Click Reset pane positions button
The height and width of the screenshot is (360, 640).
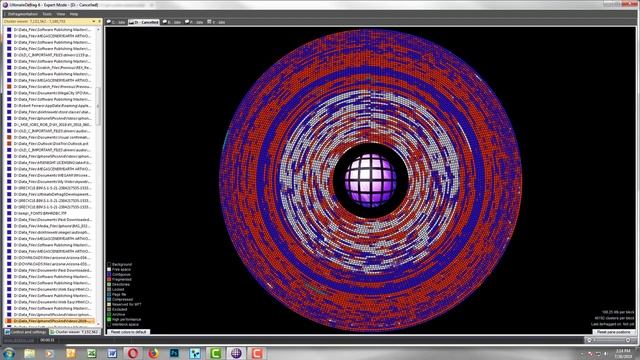[613, 332]
